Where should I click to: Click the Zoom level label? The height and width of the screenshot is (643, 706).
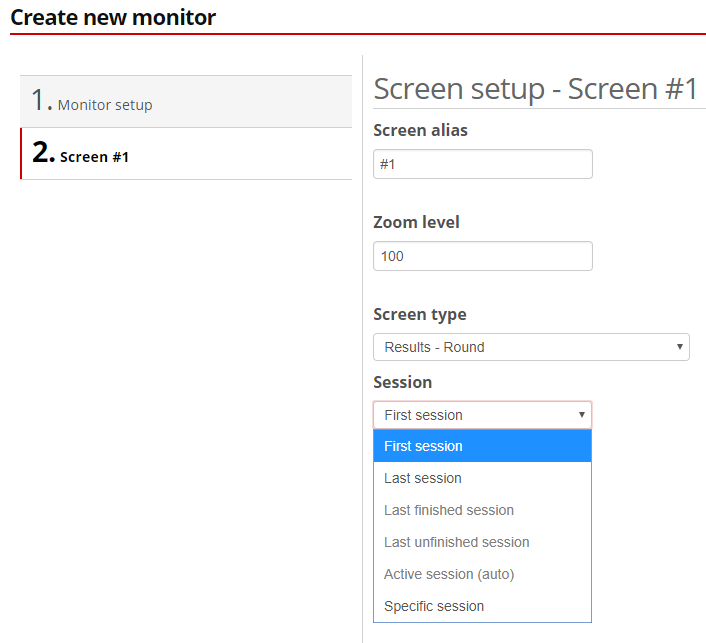416,222
